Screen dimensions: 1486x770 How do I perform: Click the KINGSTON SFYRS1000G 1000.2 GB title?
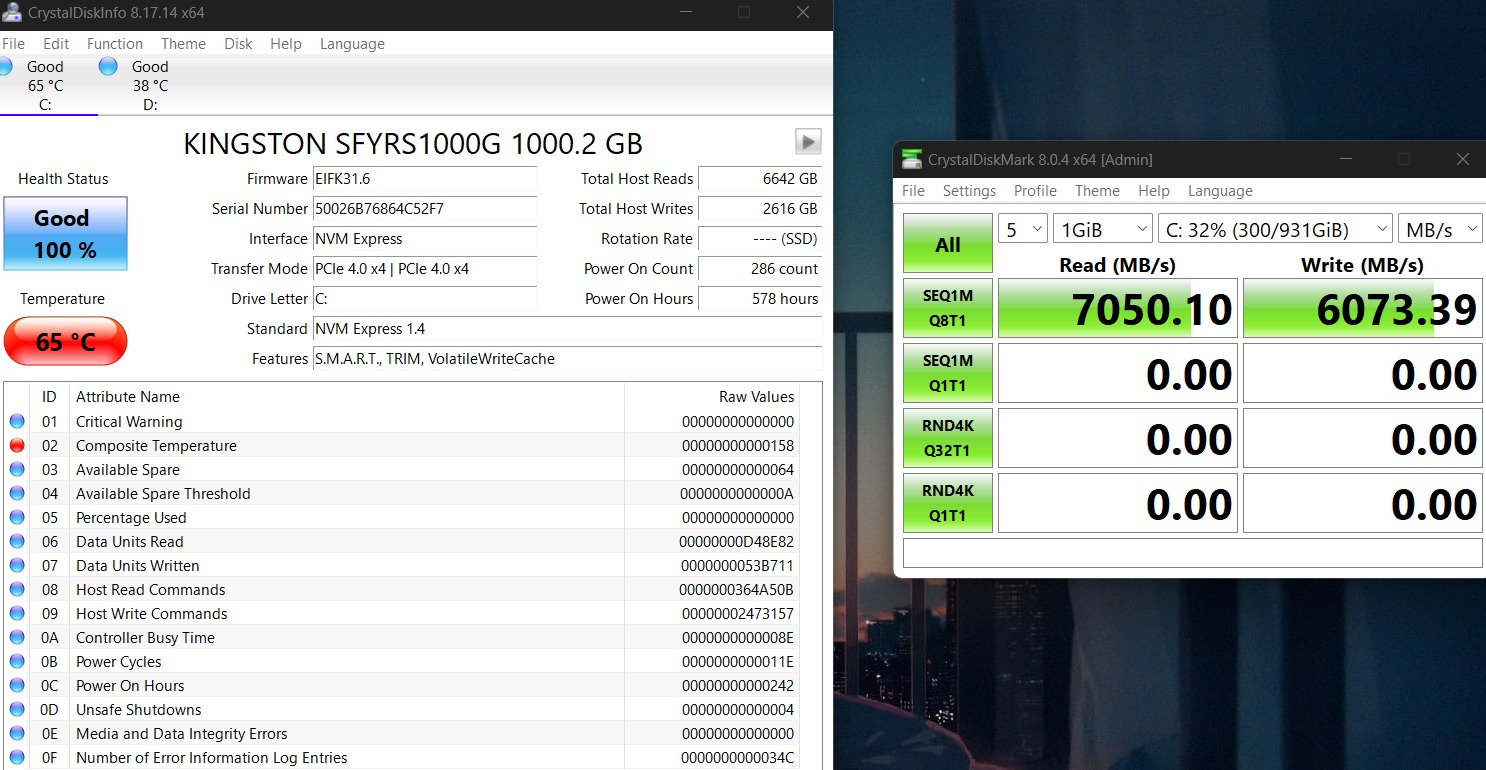click(x=413, y=144)
